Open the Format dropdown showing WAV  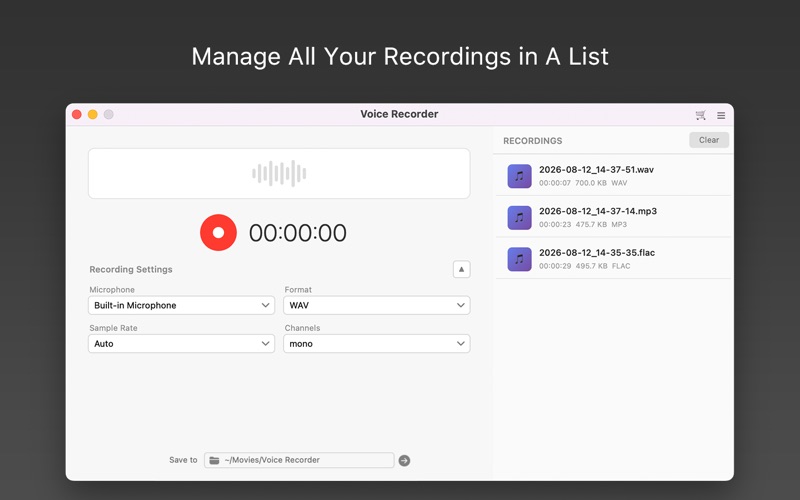[x=377, y=305]
